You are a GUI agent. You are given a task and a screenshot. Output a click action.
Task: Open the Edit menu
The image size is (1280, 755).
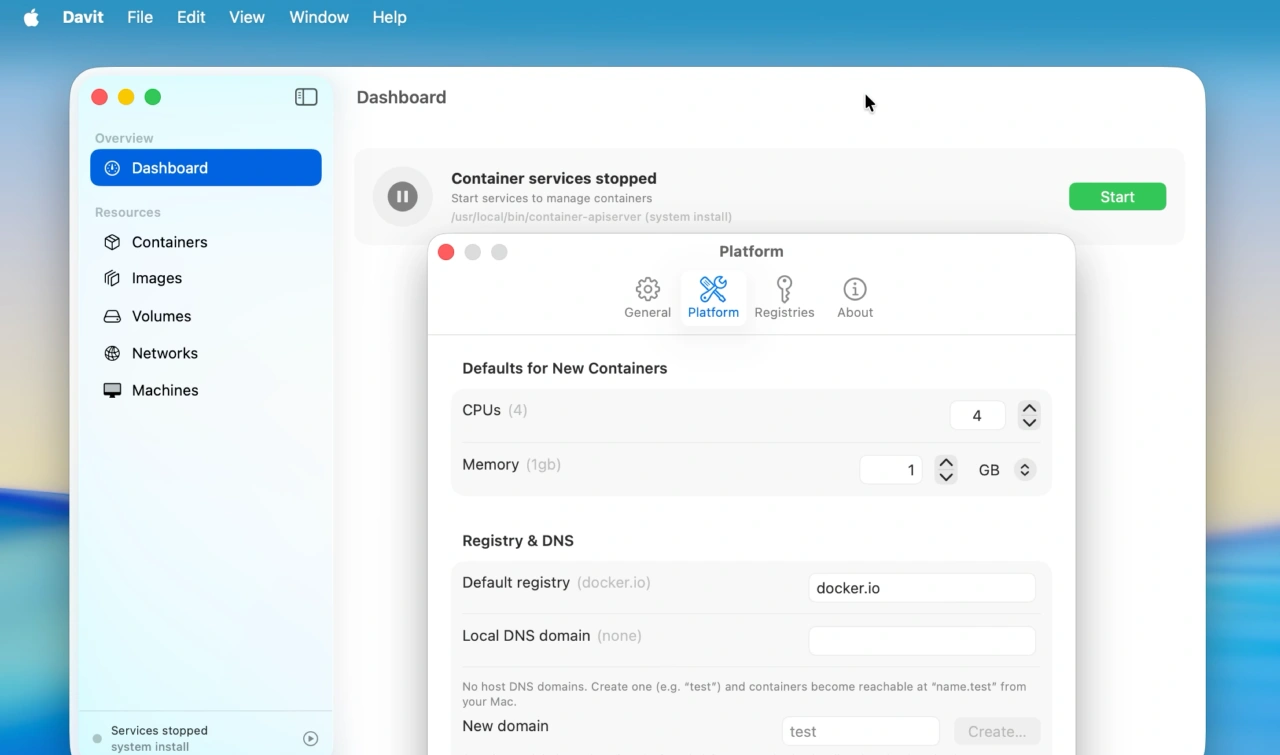[191, 17]
